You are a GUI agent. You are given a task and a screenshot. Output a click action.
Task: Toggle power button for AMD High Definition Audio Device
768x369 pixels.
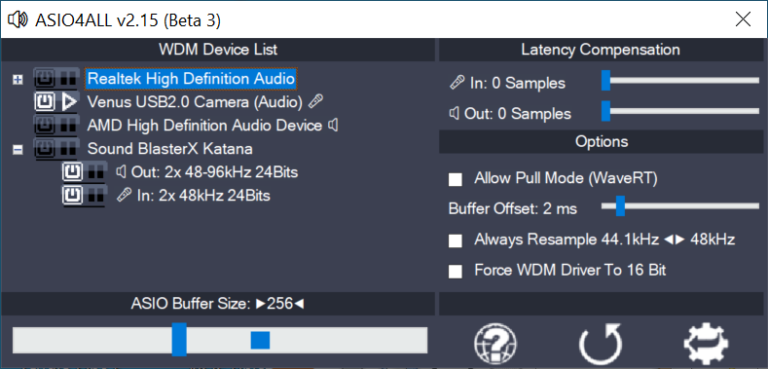(x=45, y=126)
